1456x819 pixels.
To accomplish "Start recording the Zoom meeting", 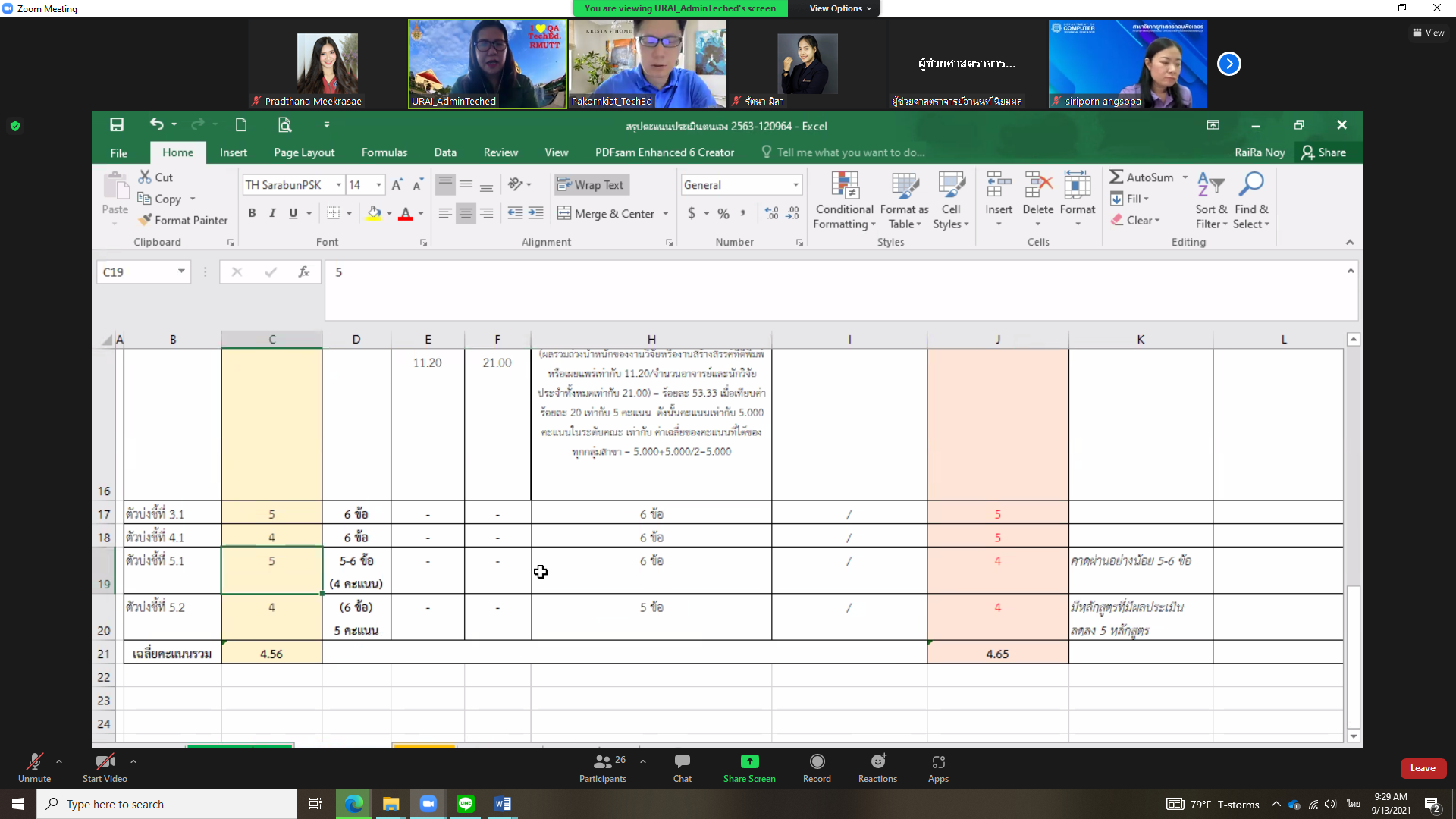I will tap(817, 768).
